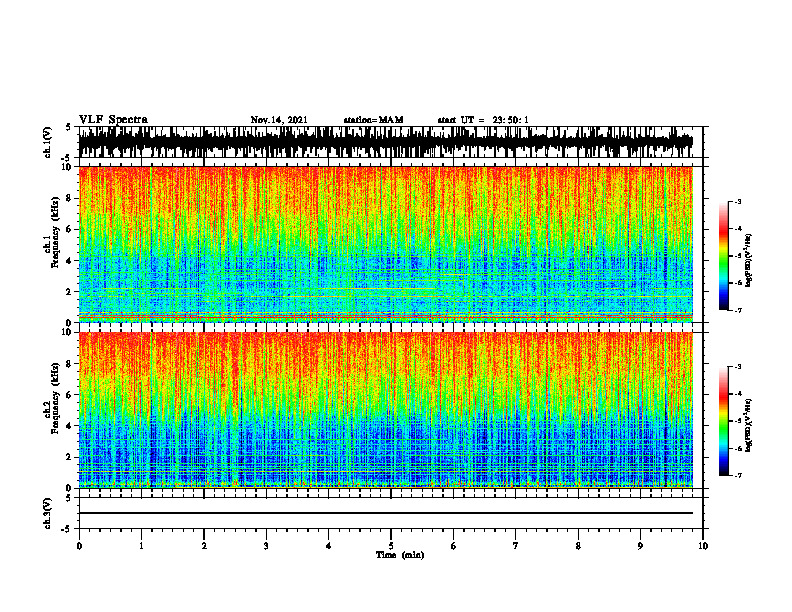Click the "-3" value on ch.1 color bar

tap(737, 202)
